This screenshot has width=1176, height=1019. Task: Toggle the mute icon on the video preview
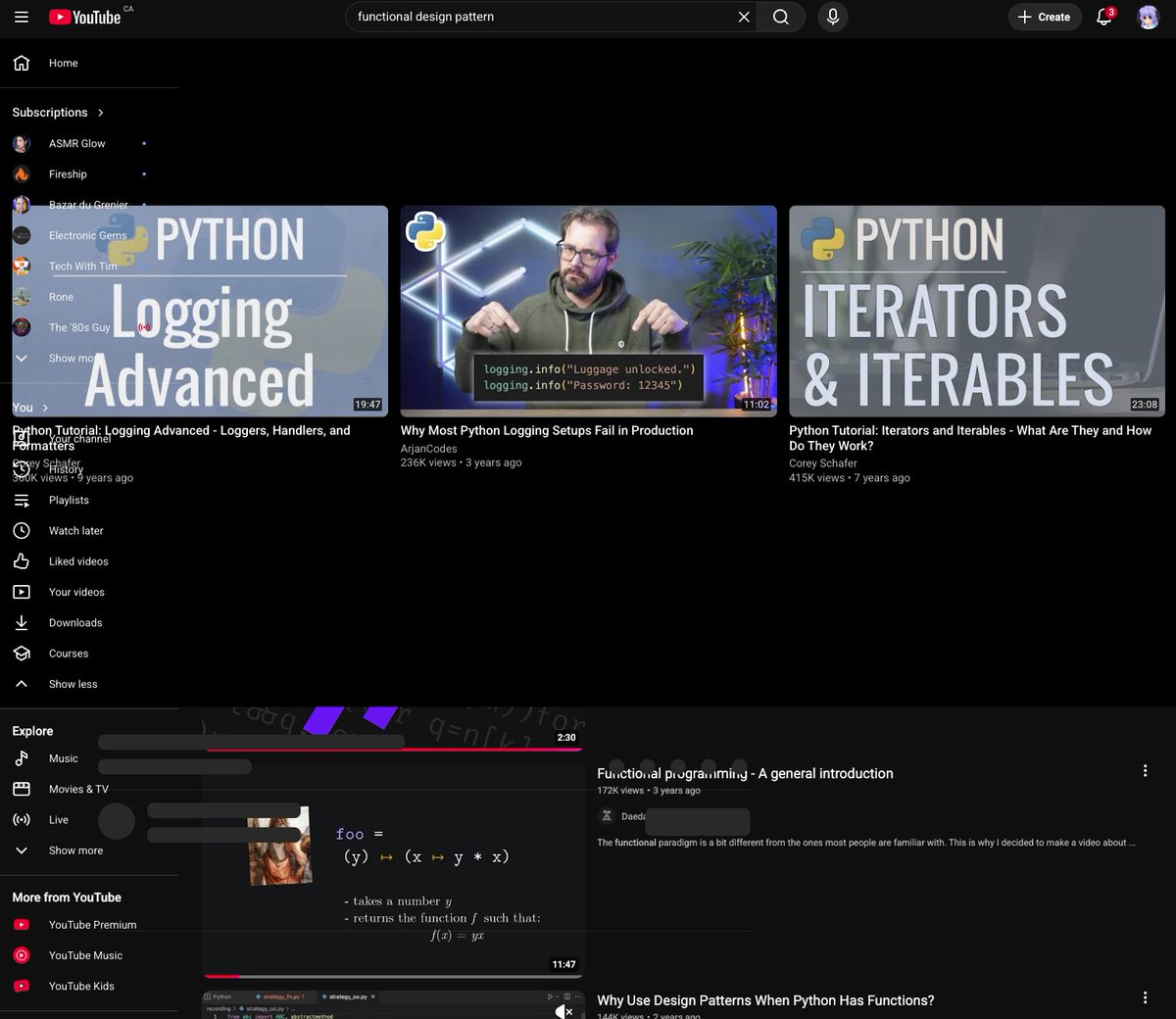[x=563, y=1010]
